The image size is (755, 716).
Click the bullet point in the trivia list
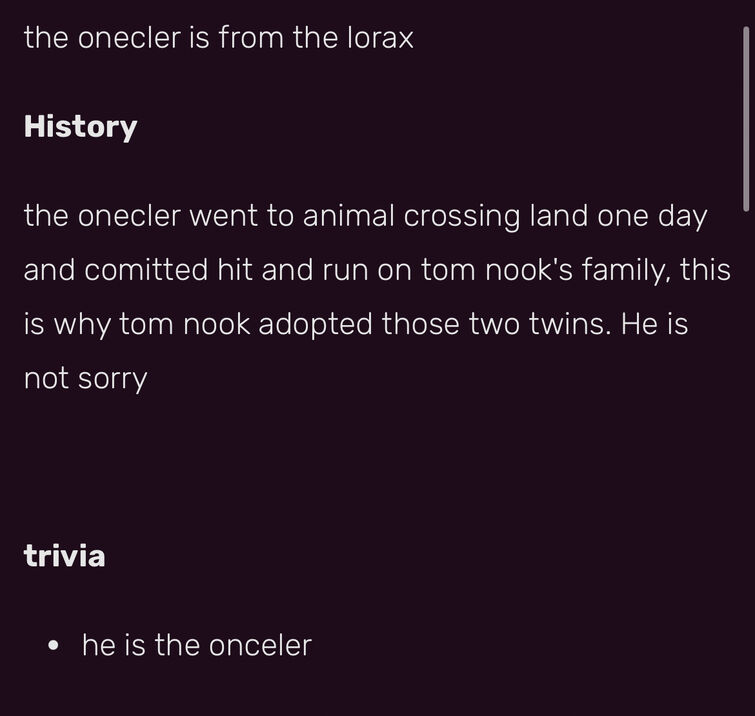click(x=53, y=645)
